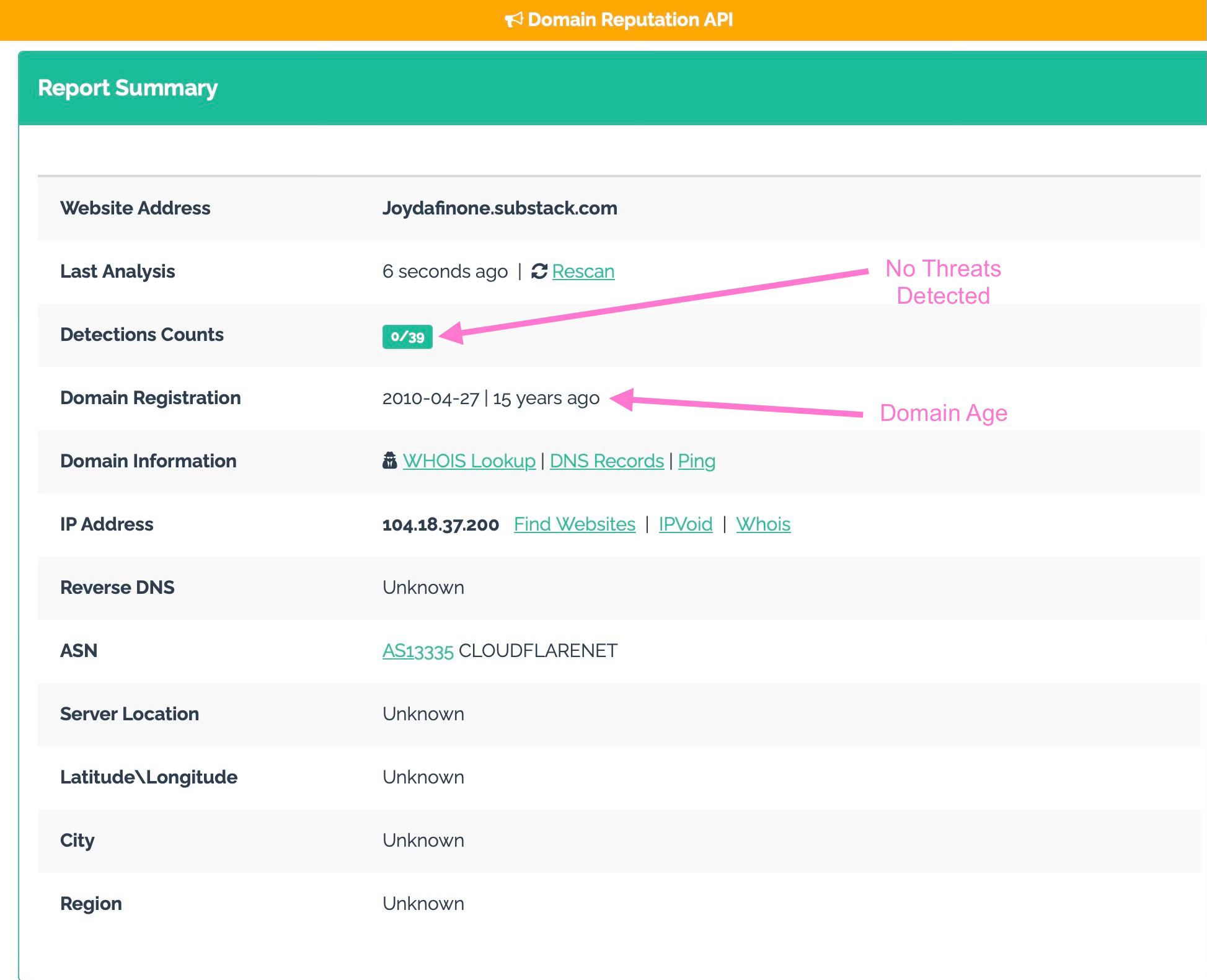Open the Domain Reputation API banner link

point(630,20)
